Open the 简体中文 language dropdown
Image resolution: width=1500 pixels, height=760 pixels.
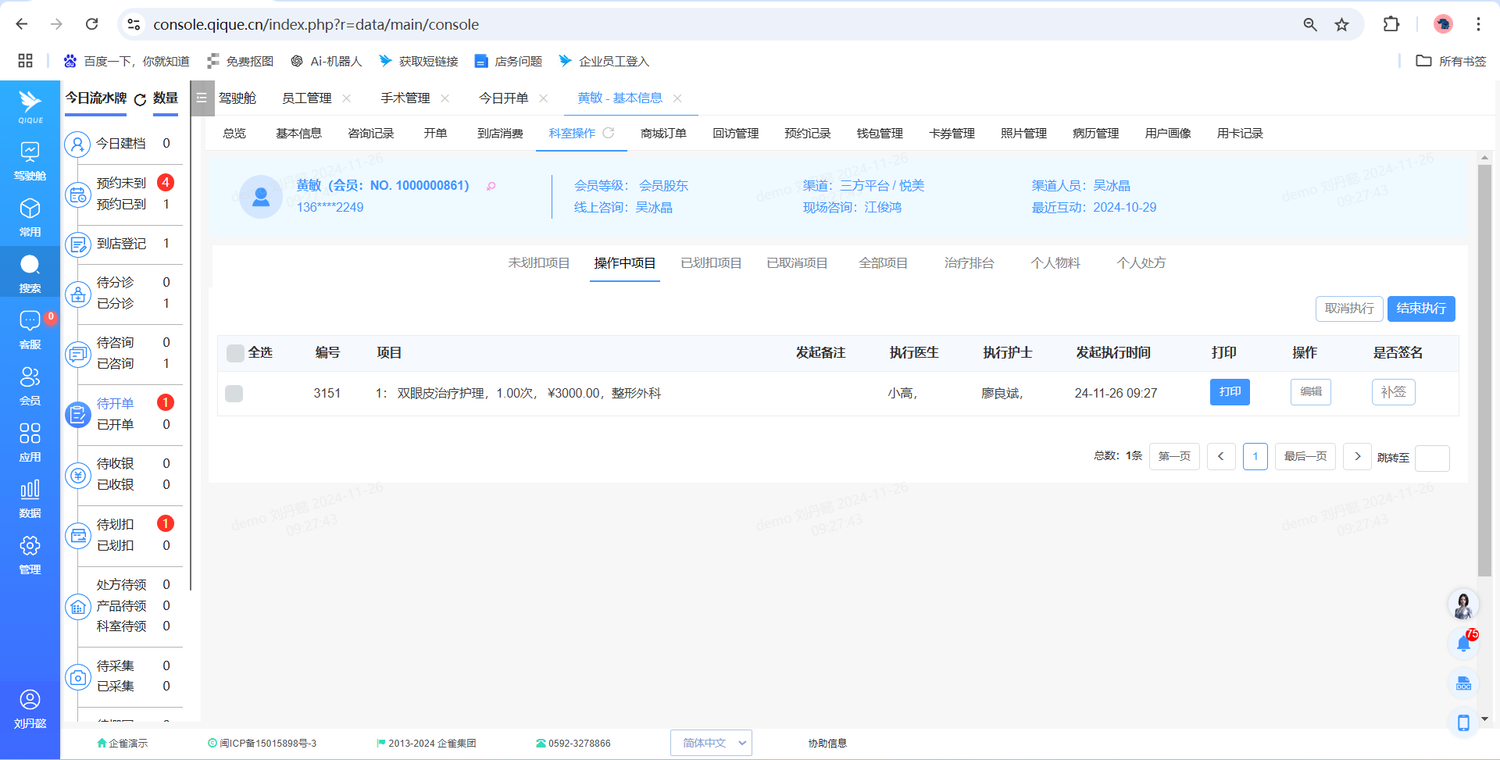[x=710, y=743]
